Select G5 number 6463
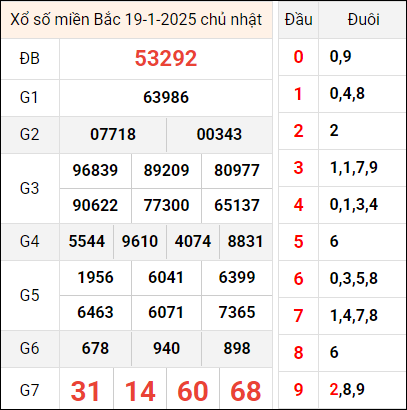407x410 pixels. pos(95,312)
